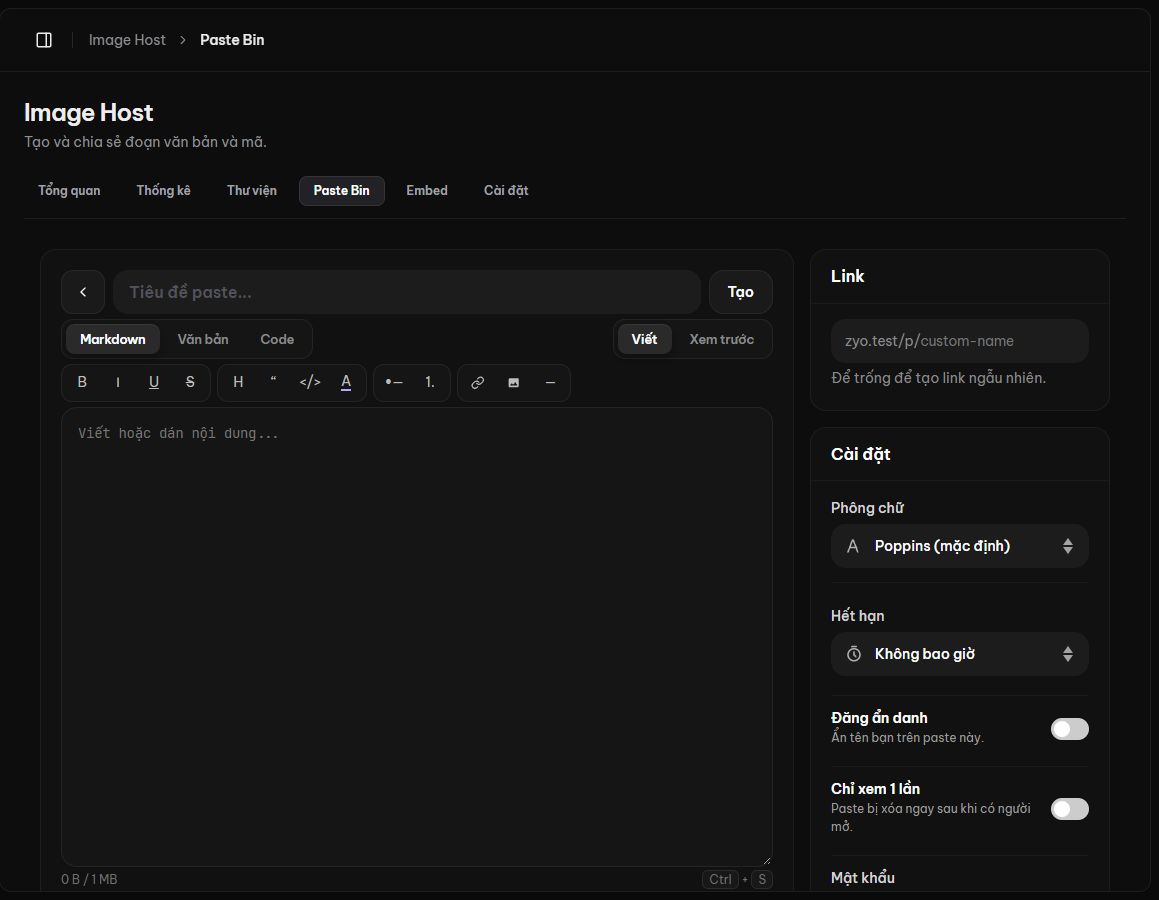Select the Paste Bin tab
This screenshot has width=1159, height=900.
[341, 191]
